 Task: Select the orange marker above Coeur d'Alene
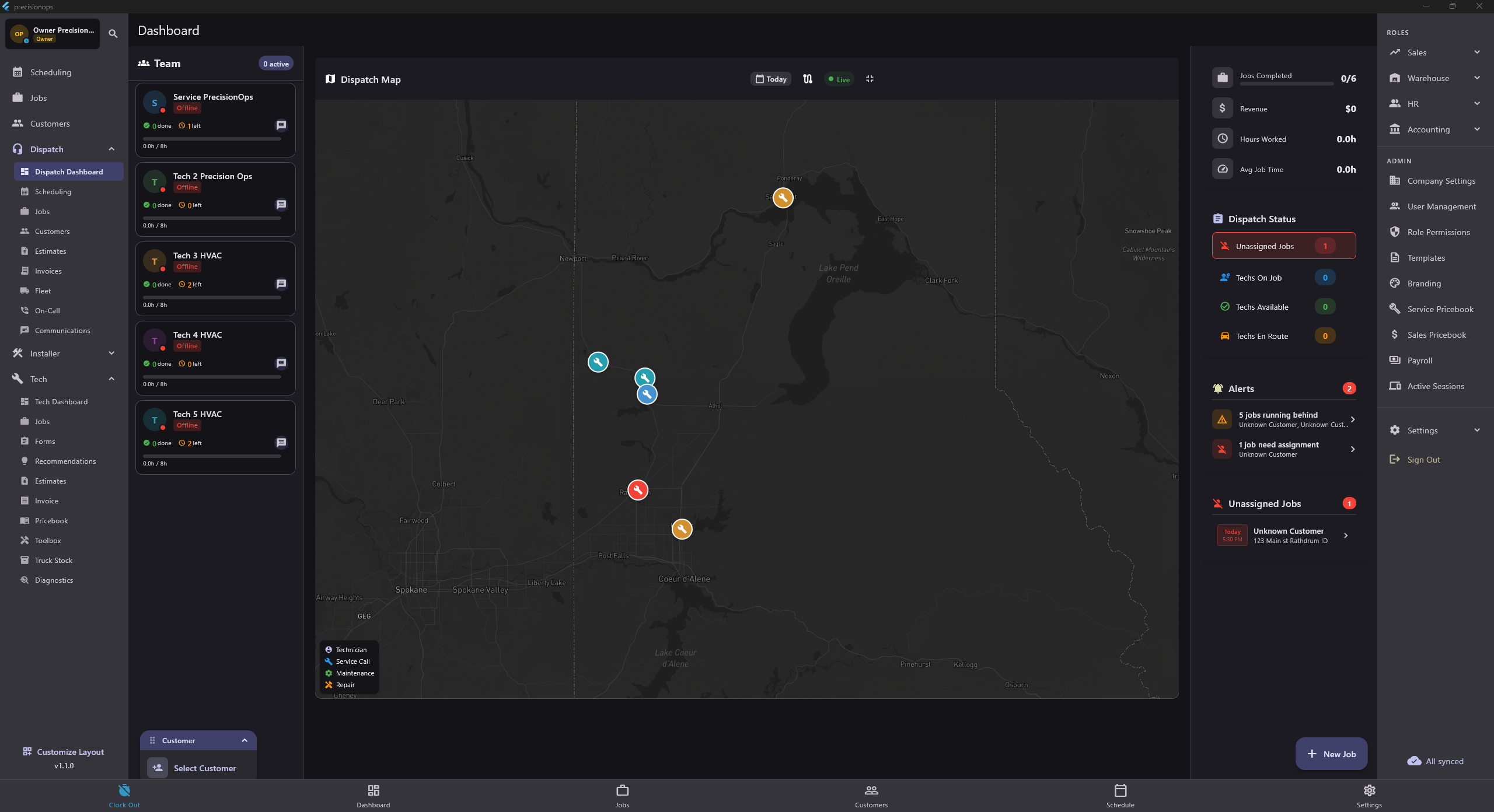pyautogui.click(x=682, y=529)
